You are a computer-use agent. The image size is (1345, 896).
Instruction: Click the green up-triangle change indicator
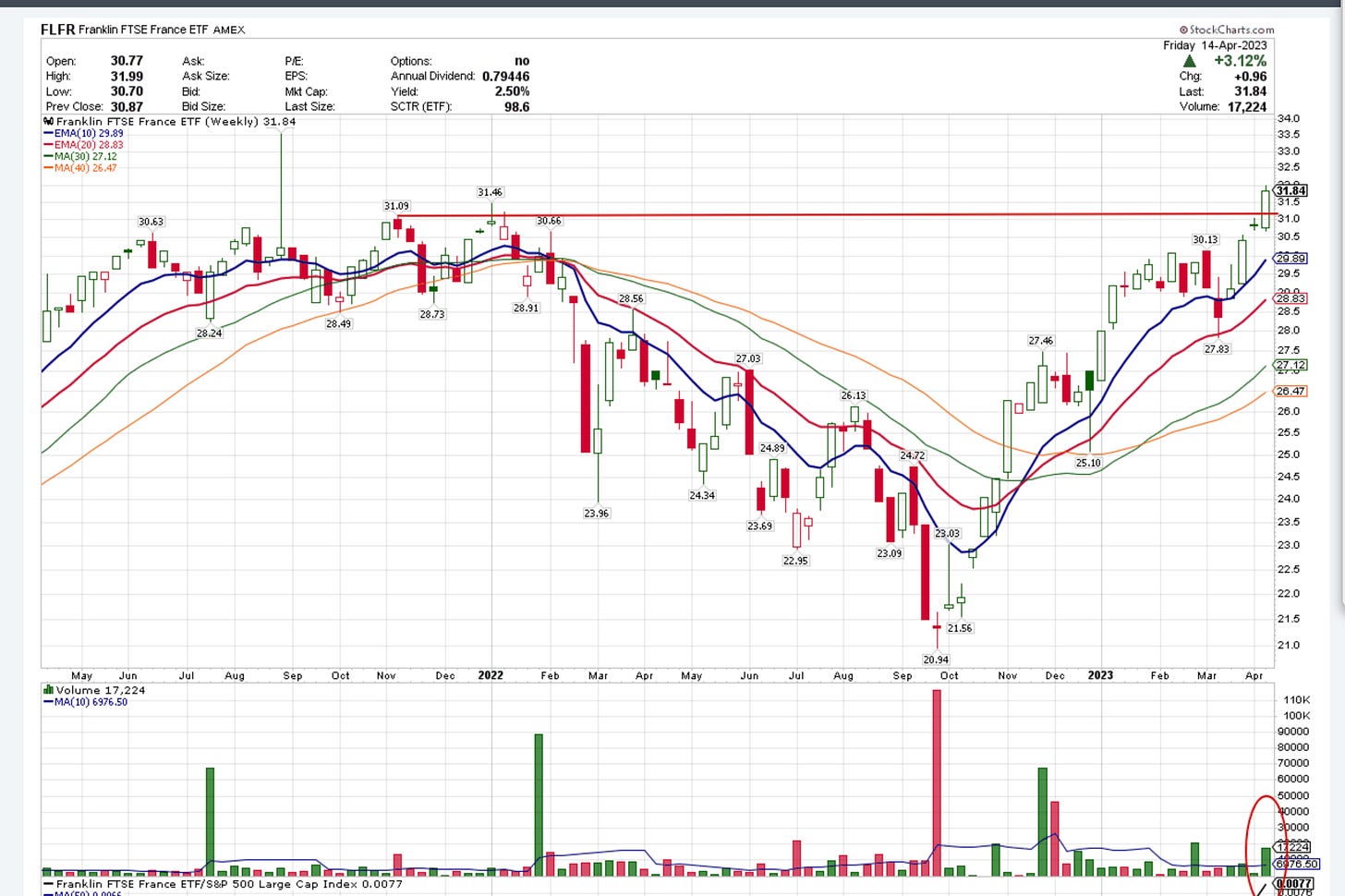coord(1190,61)
